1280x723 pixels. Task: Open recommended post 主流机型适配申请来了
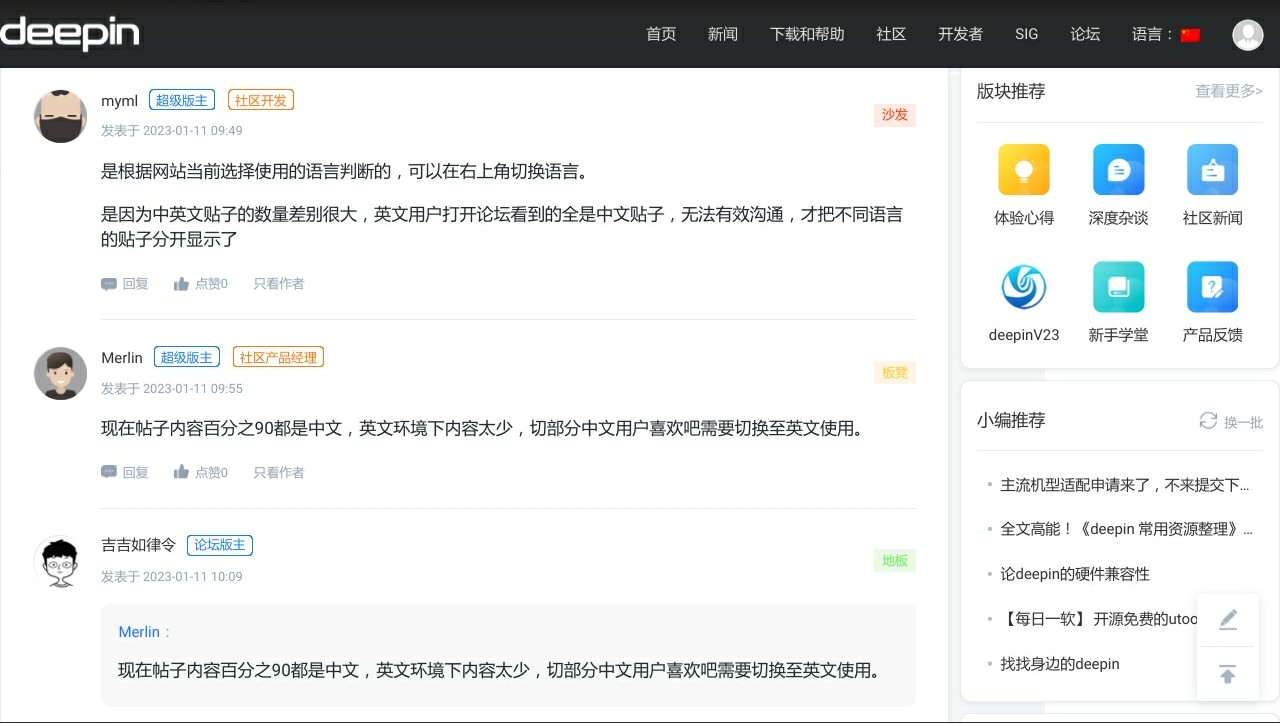1125,485
